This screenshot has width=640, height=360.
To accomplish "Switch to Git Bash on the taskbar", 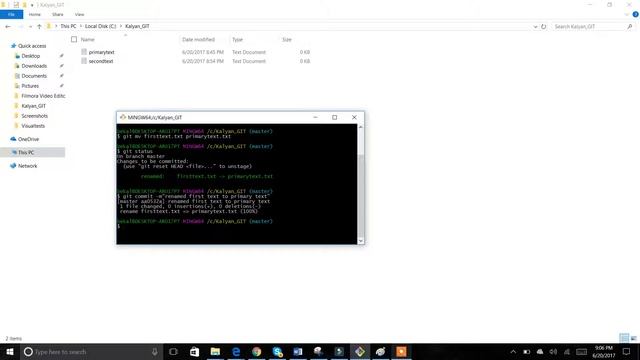I will click(360, 351).
